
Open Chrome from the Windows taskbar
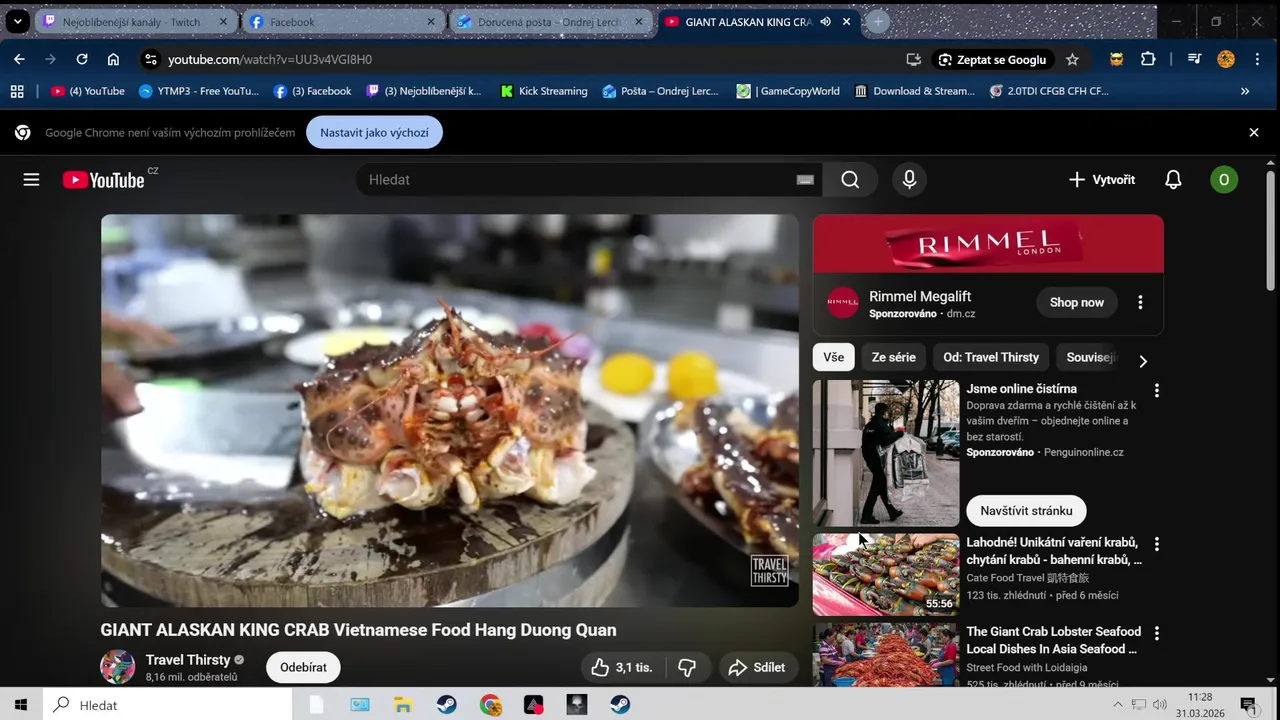click(x=490, y=705)
